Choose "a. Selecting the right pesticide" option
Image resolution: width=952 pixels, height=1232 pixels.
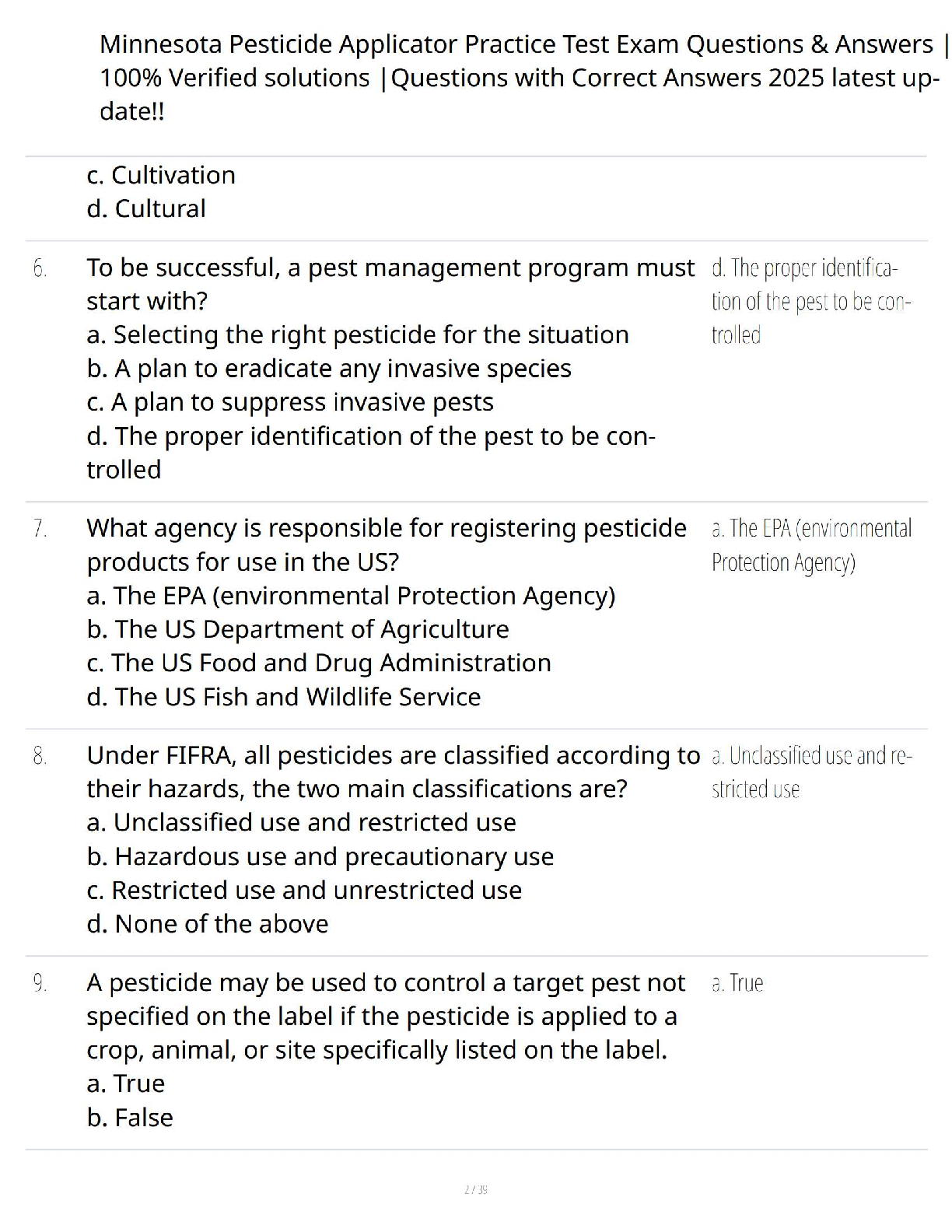coord(358,334)
